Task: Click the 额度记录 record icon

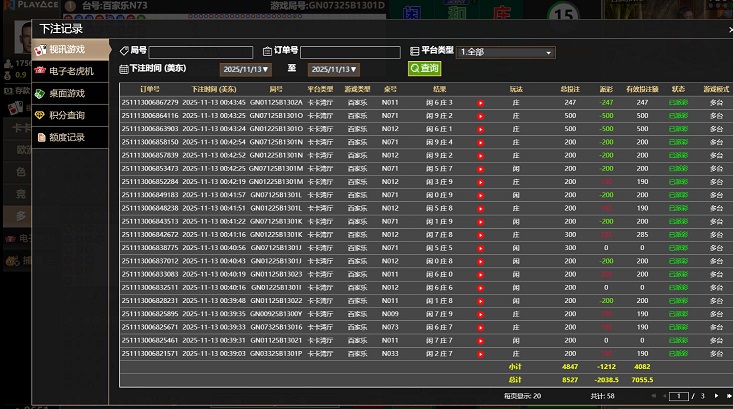Action: (40, 138)
